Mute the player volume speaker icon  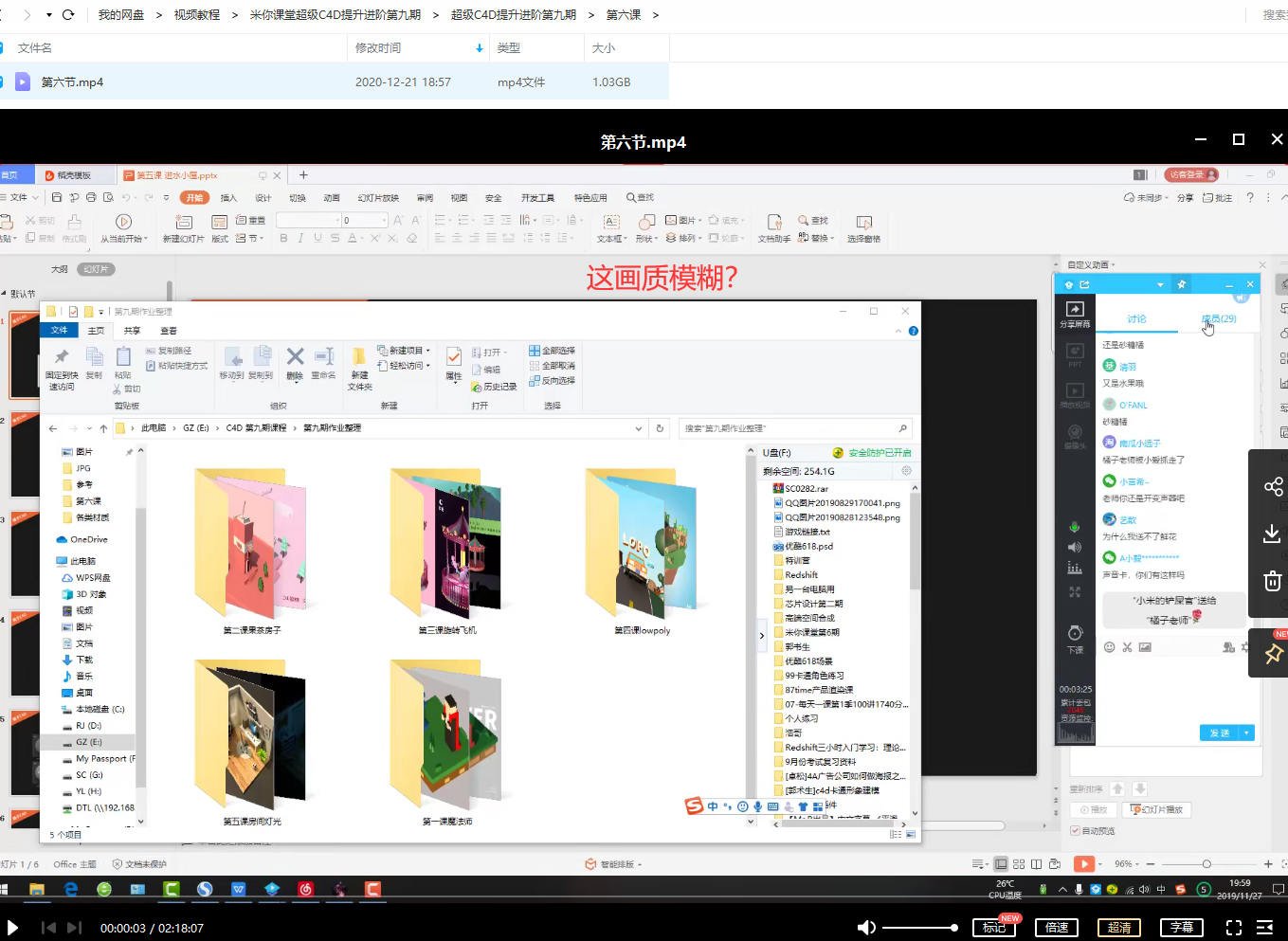(865, 928)
